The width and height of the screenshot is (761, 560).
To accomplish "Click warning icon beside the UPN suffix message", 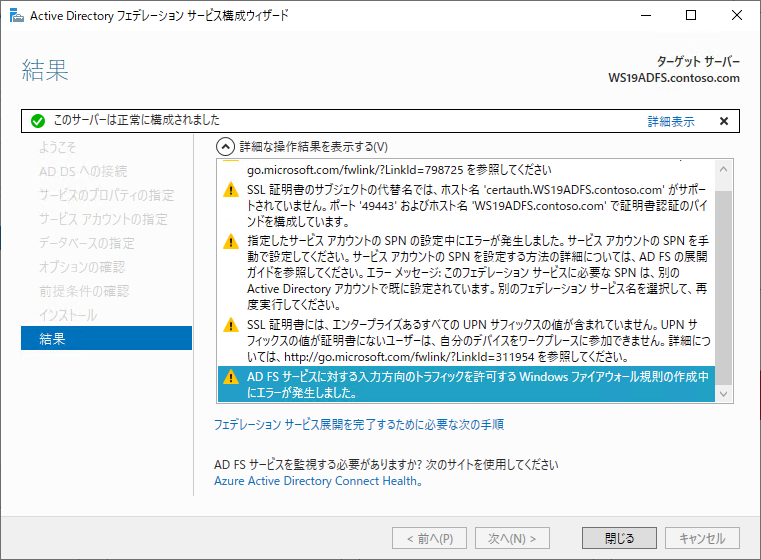I will [231, 325].
